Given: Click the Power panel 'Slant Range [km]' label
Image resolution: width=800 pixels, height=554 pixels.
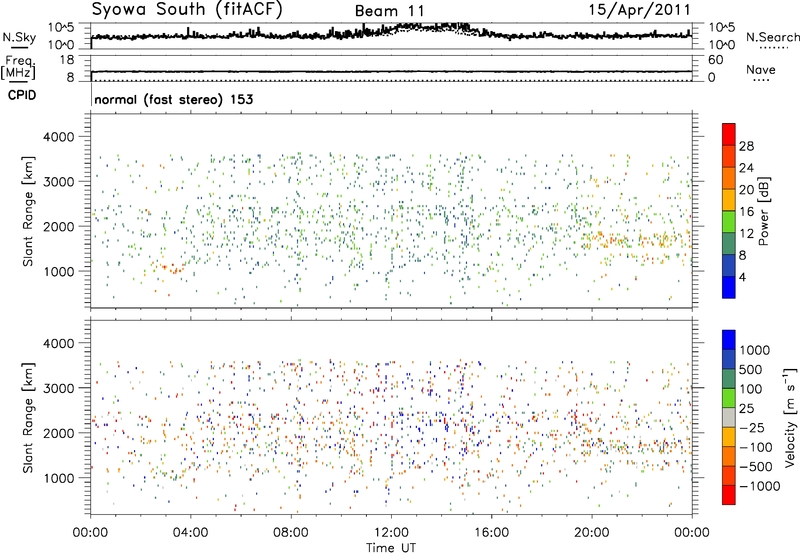Looking at the screenshot, I should pos(28,211).
